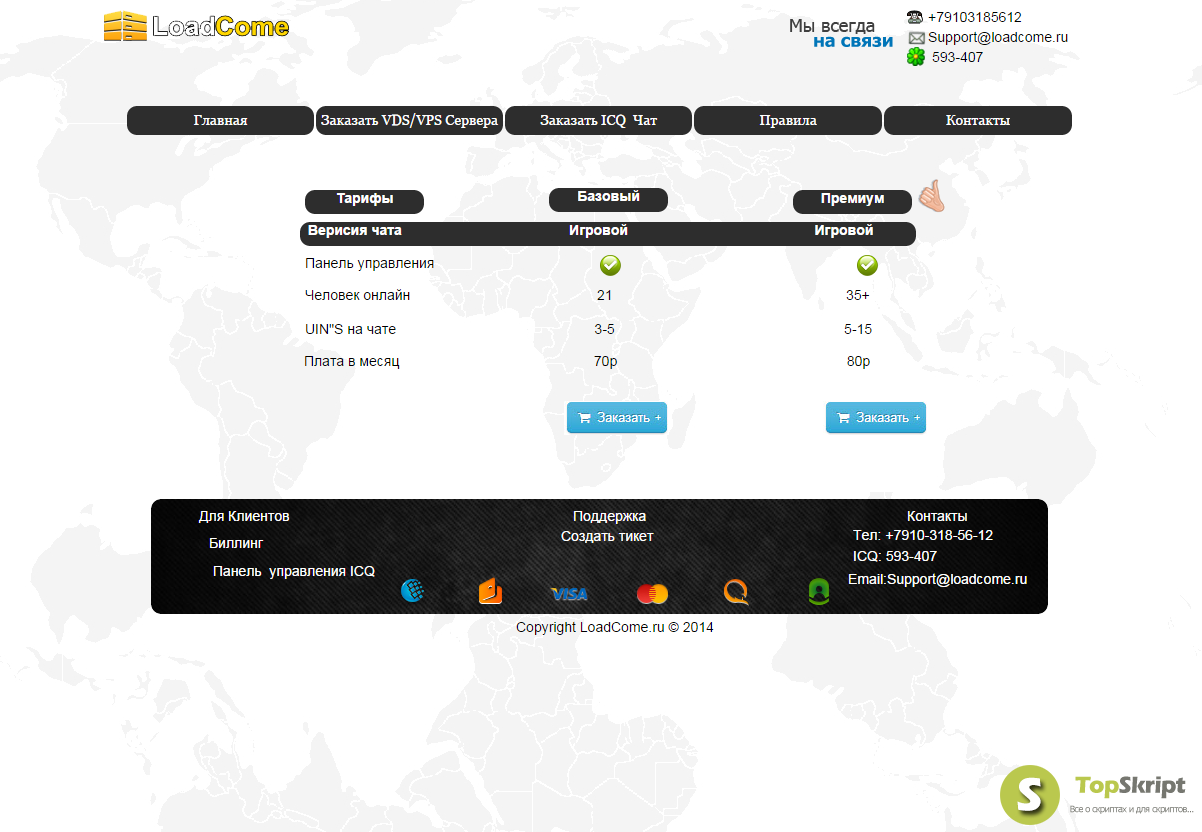The width and height of the screenshot is (1202, 832).
Task: Click the Контакты footer heading
Action: pyautogui.click(x=937, y=516)
